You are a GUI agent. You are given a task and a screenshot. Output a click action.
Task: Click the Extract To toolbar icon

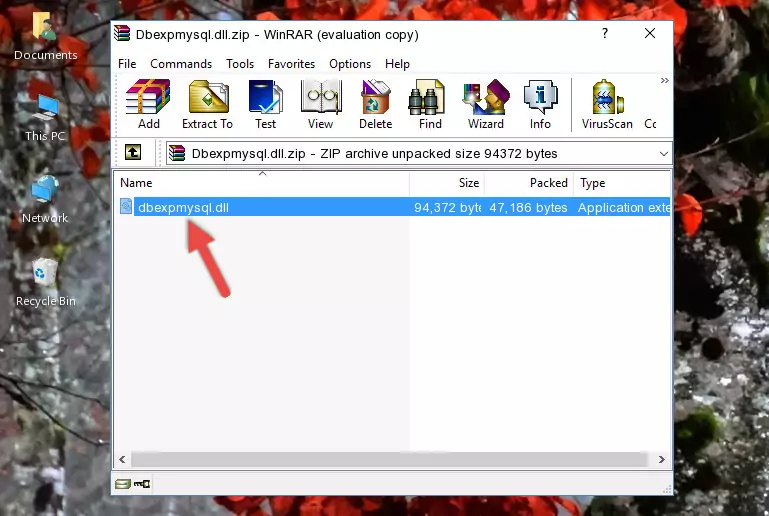(x=207, y=104)
